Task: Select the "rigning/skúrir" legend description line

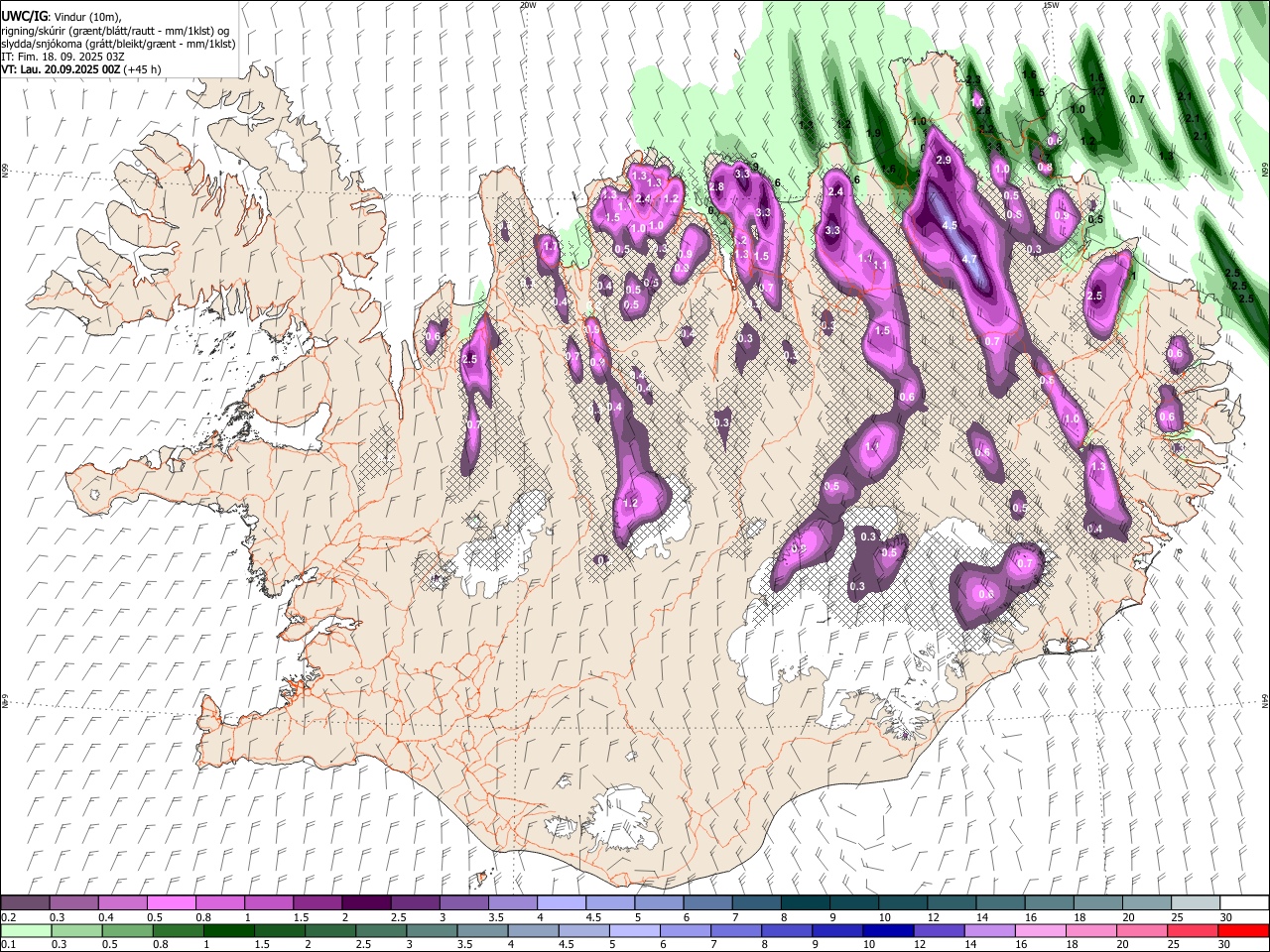Action: [115, 31]
